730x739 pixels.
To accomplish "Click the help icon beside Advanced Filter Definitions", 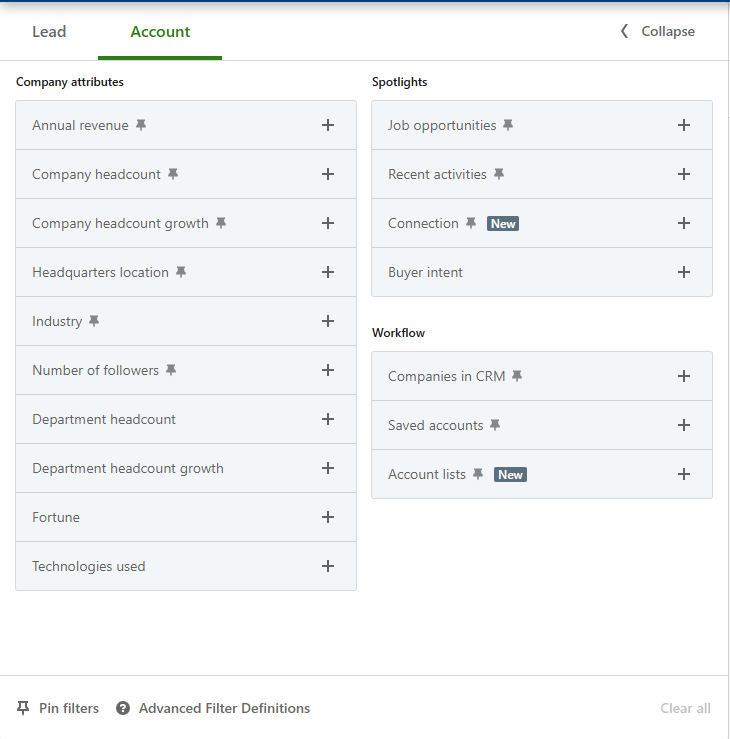I will click(123, 708).
